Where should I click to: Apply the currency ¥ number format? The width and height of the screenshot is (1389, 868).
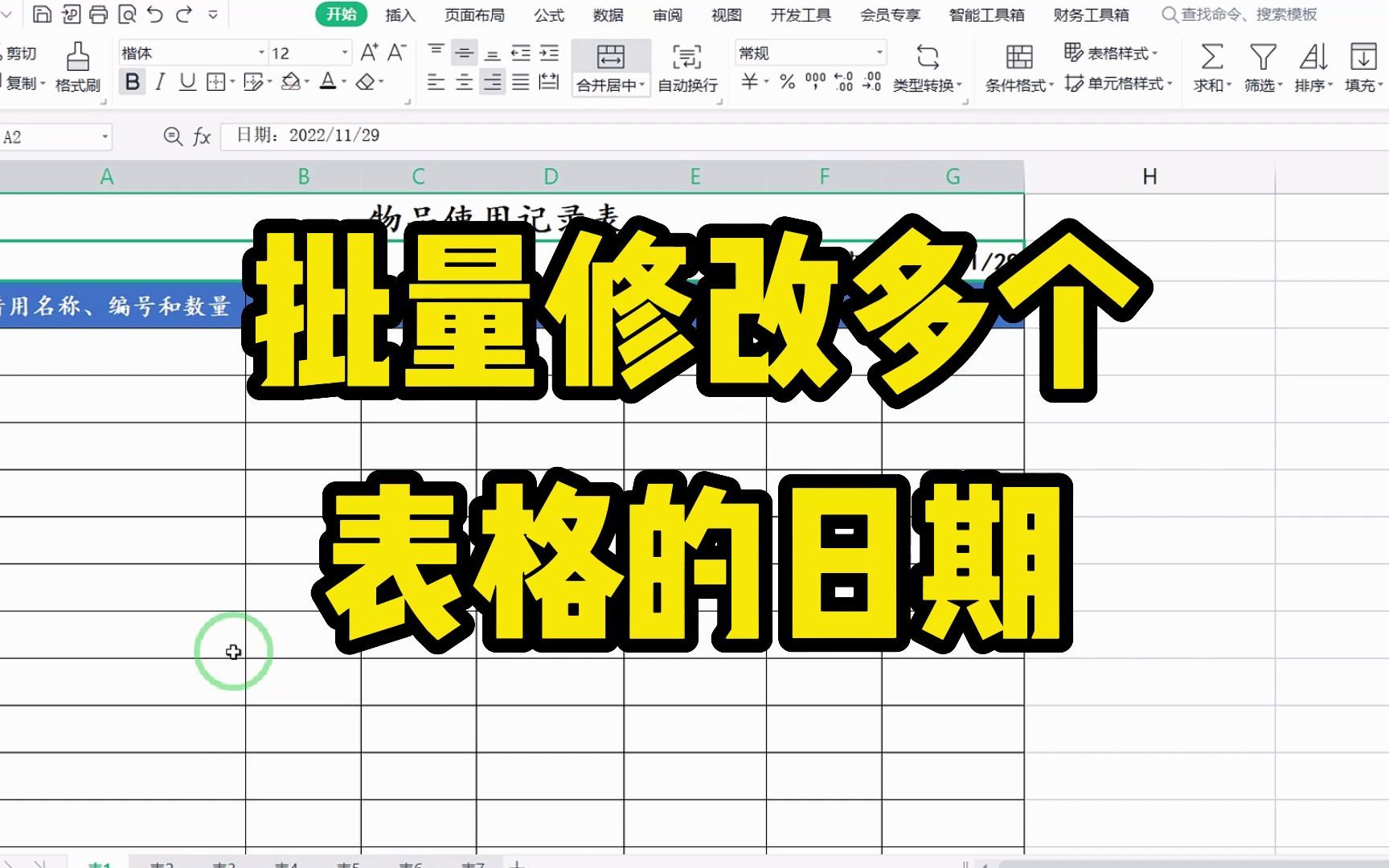[x=749, y=82]
